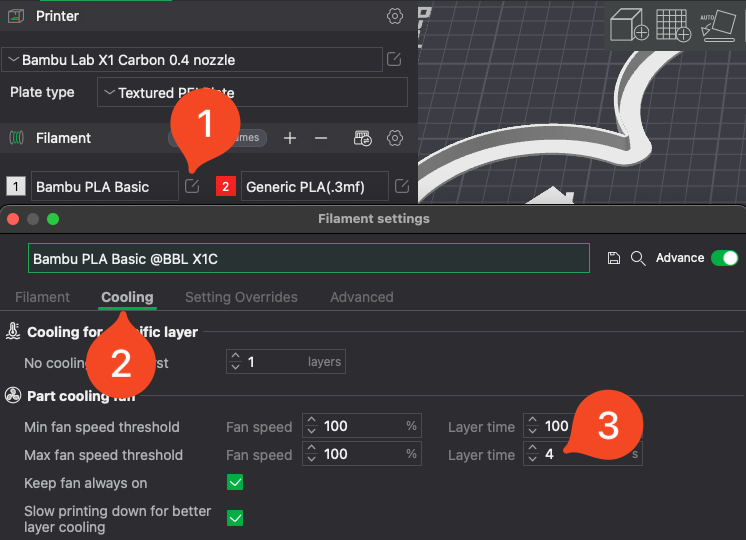This screenshot has width=746, height=540.
Task: Increase Max fan speed threshold percent
Action: [x=312, y=448]
